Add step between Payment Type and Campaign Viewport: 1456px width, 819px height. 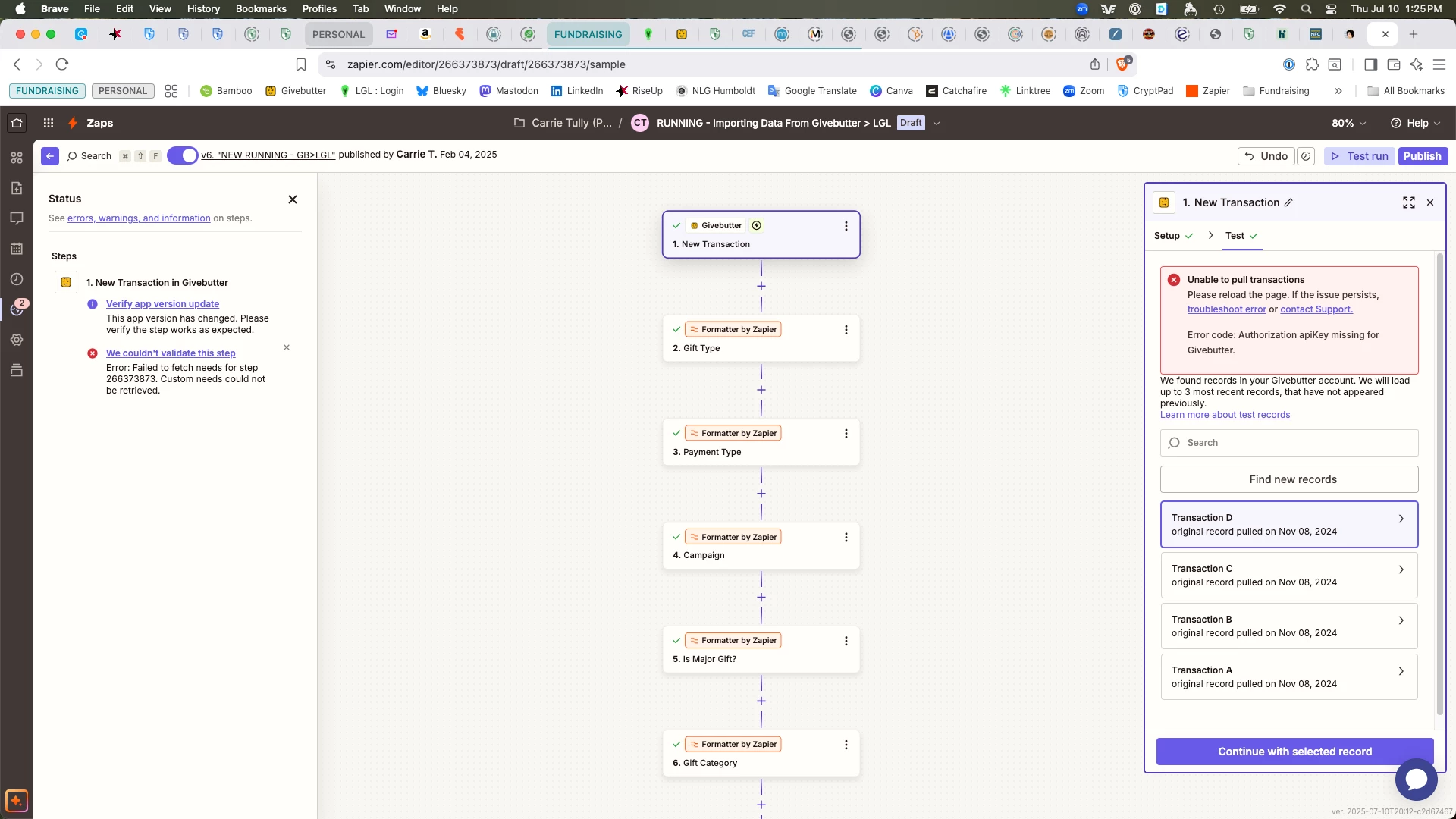(x=761, y=494)
